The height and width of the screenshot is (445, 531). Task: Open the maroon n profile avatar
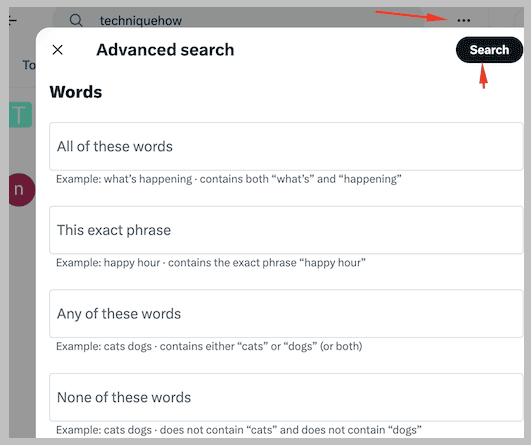22,190
